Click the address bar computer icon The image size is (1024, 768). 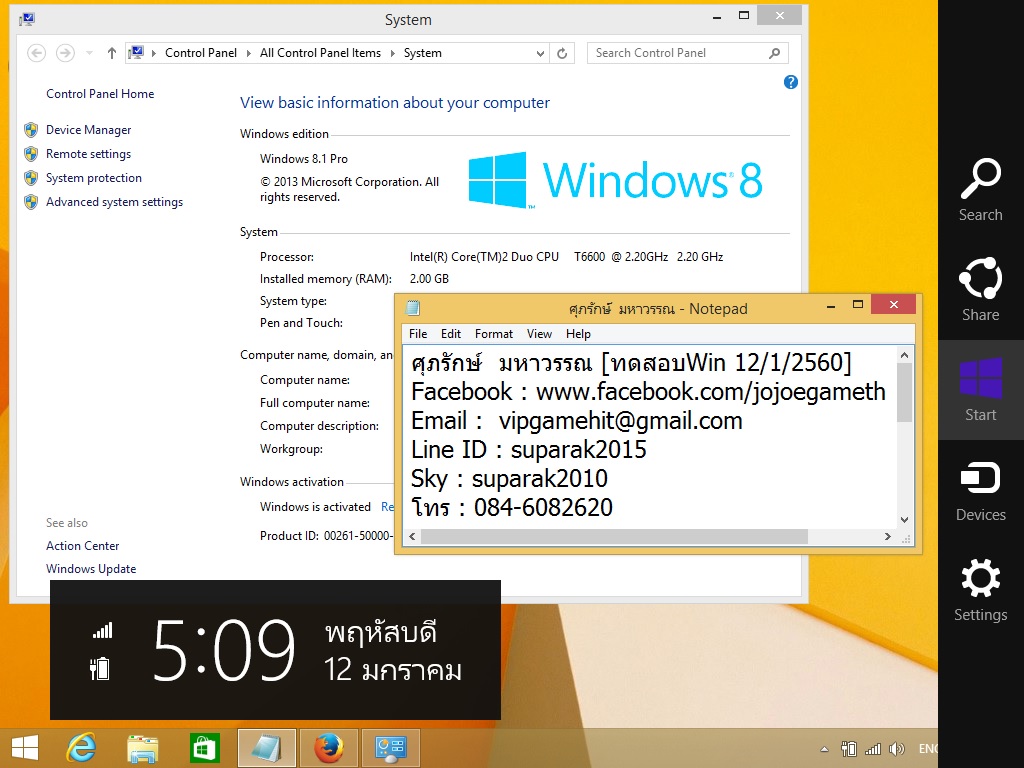click(136, 53)
